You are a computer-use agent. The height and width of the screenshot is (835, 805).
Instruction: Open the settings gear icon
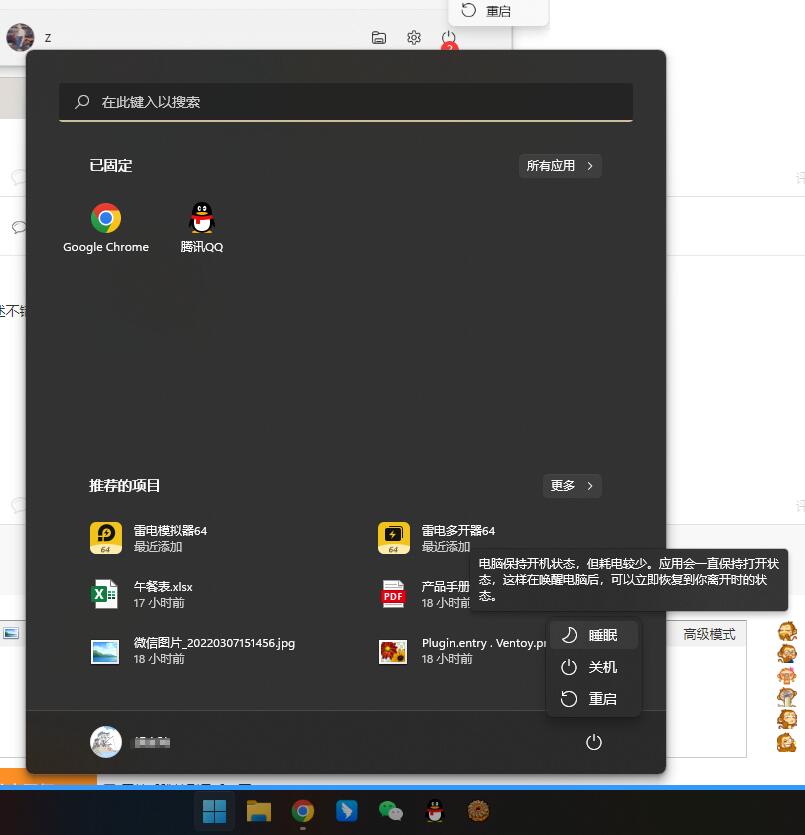point(414,37)
